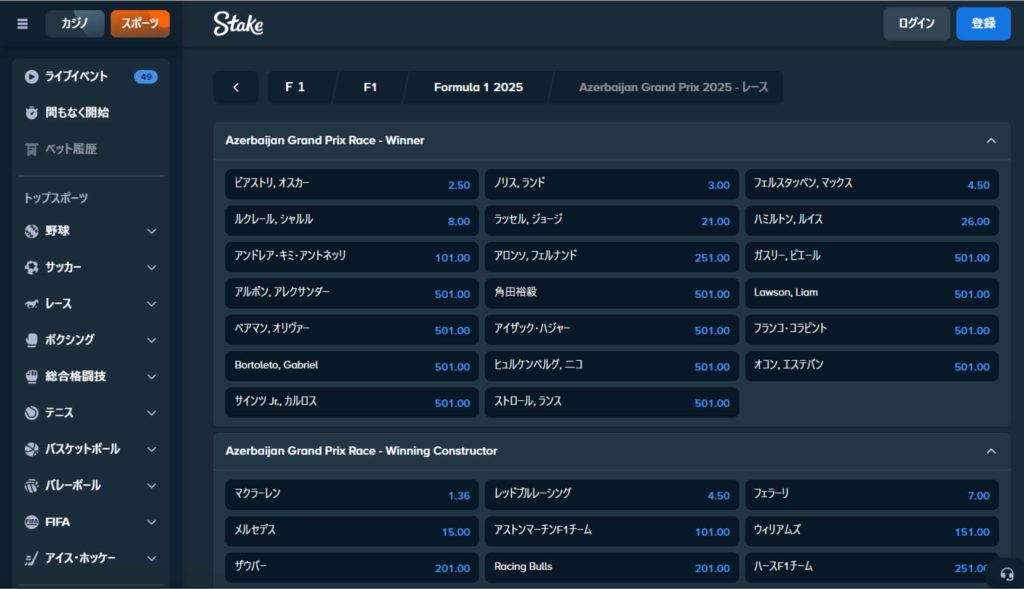Bet on ハミルトン, ルイス at 26.00
Image resolution: width=1024 pixels, height=589 pixels.
pyautogui.click(x=871, y=221)
